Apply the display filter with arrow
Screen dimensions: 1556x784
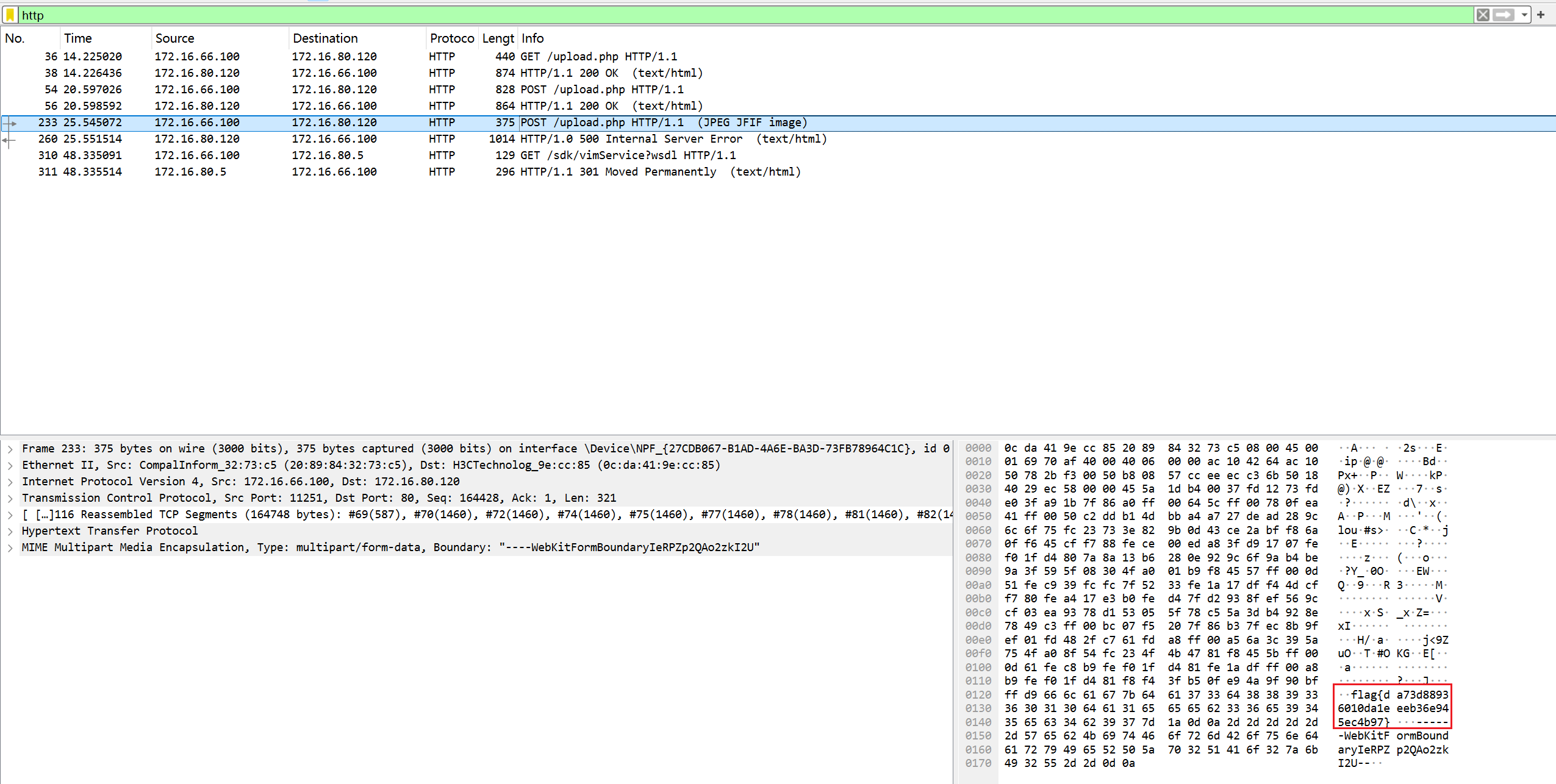(1504, 15)
